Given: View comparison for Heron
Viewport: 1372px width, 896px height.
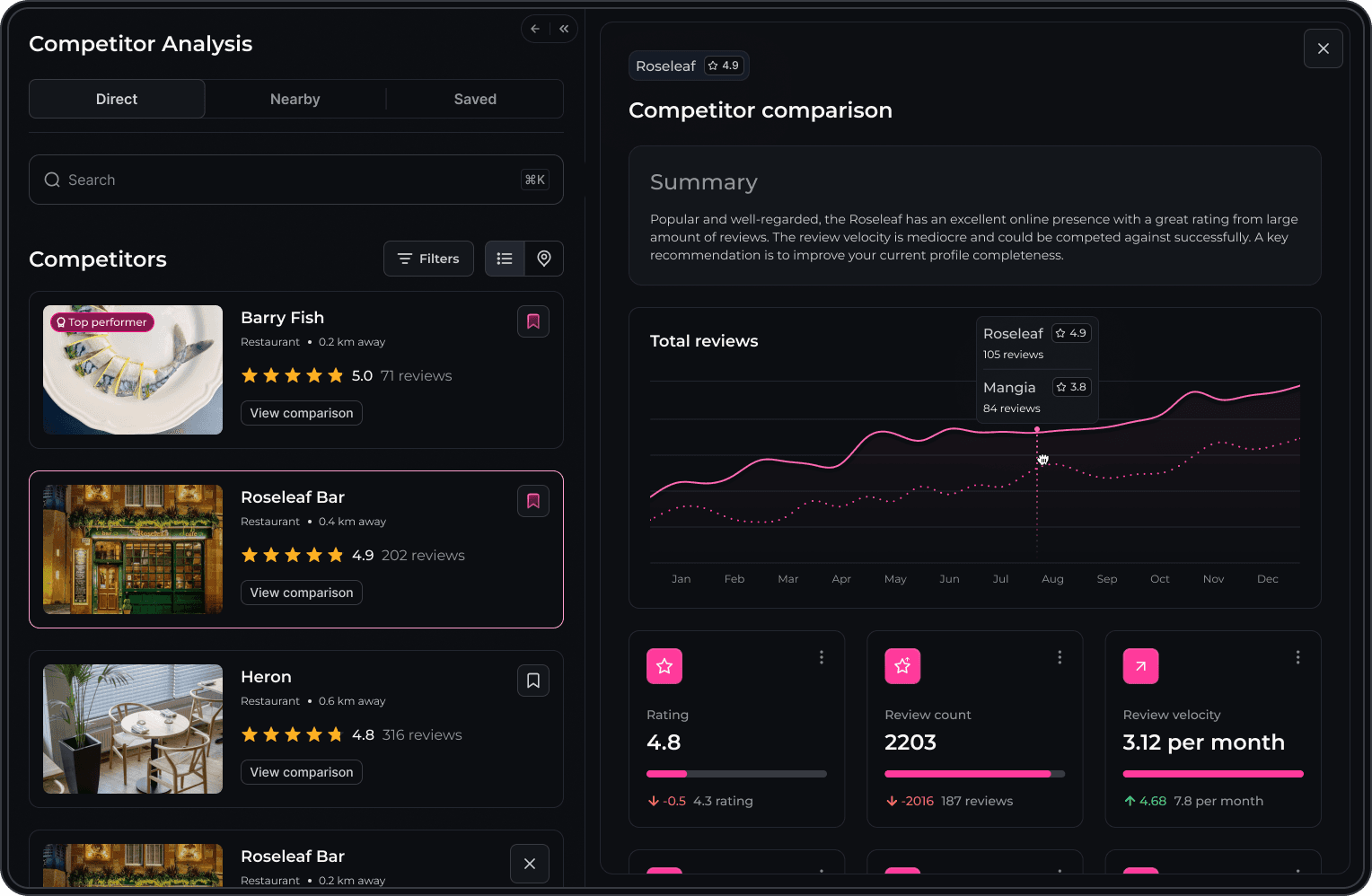Looking at the screenshot, I should click(x=302, y=772).
